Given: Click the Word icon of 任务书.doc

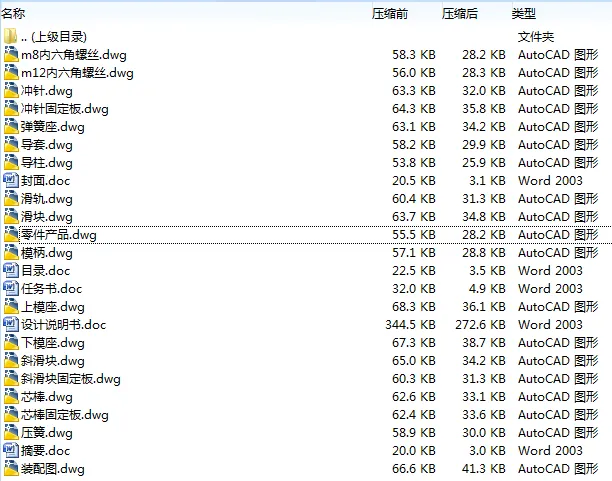Looking at the screenshot, I should (11, 288).
